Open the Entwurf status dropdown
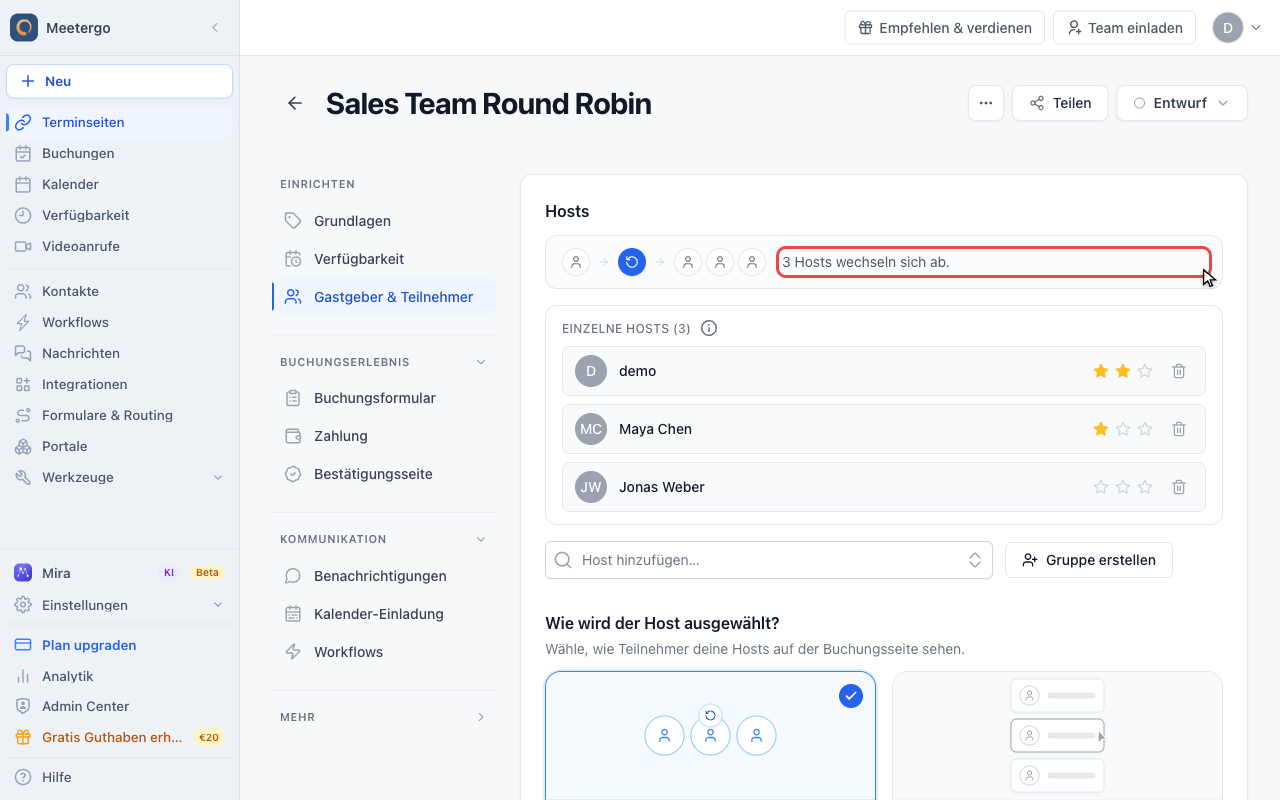The image size is (1280, 800). (1182, 103)
